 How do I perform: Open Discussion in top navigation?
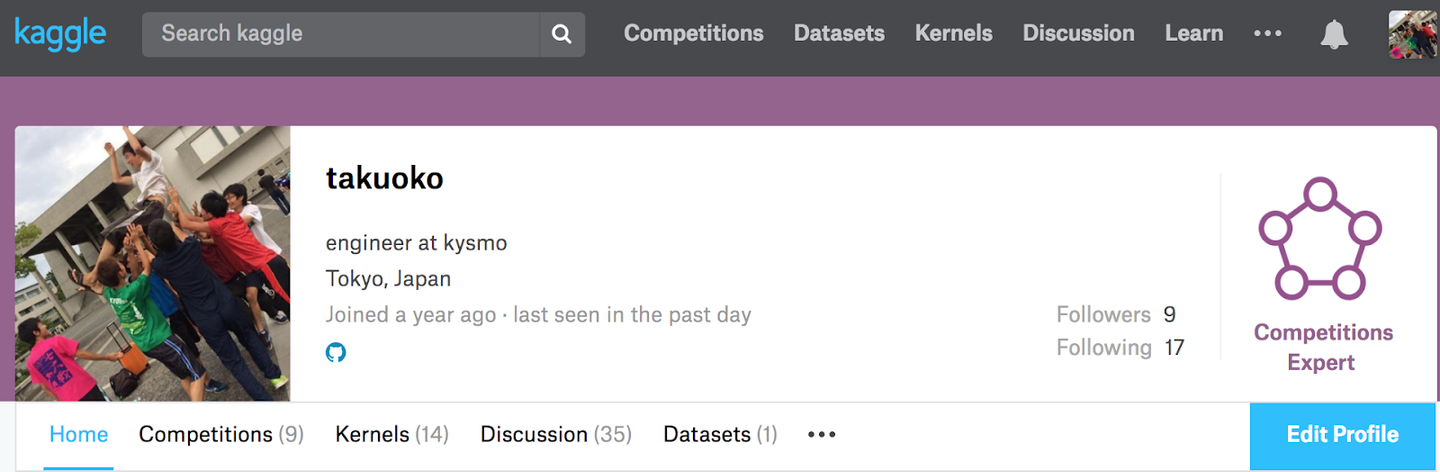pos(1078,33)
